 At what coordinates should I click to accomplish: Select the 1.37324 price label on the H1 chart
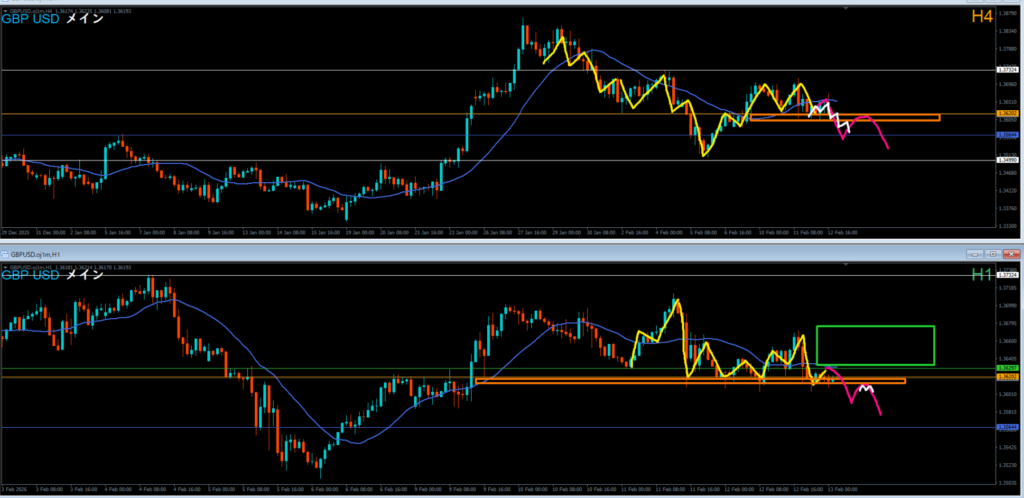pos(1009,275)
